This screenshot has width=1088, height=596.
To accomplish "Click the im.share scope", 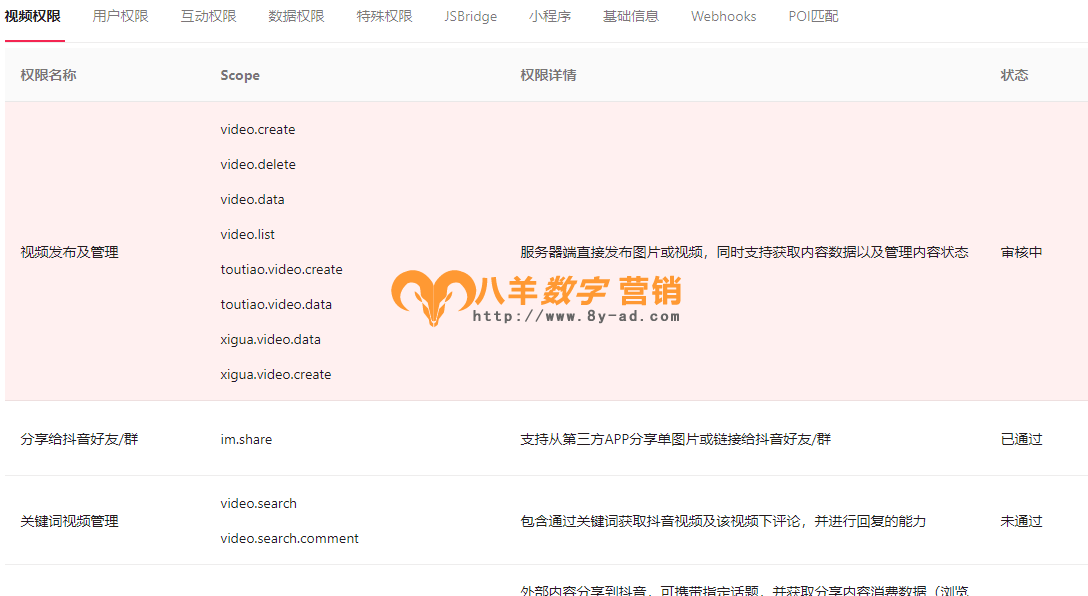I will click(246, 439).
